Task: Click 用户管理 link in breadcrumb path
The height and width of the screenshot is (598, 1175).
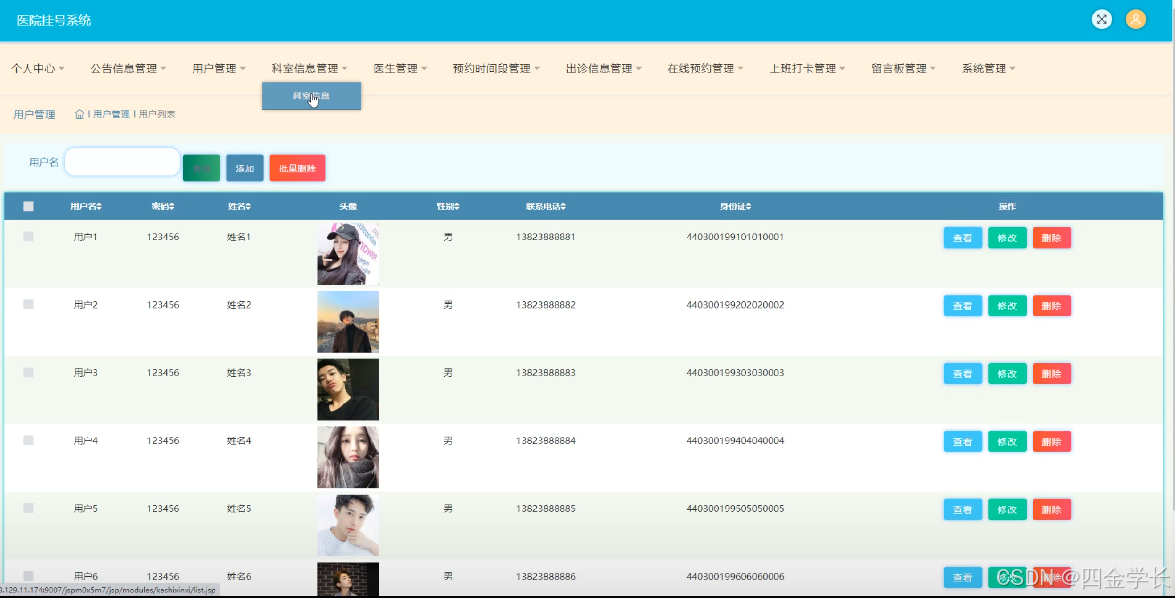Action: (111, 114)
